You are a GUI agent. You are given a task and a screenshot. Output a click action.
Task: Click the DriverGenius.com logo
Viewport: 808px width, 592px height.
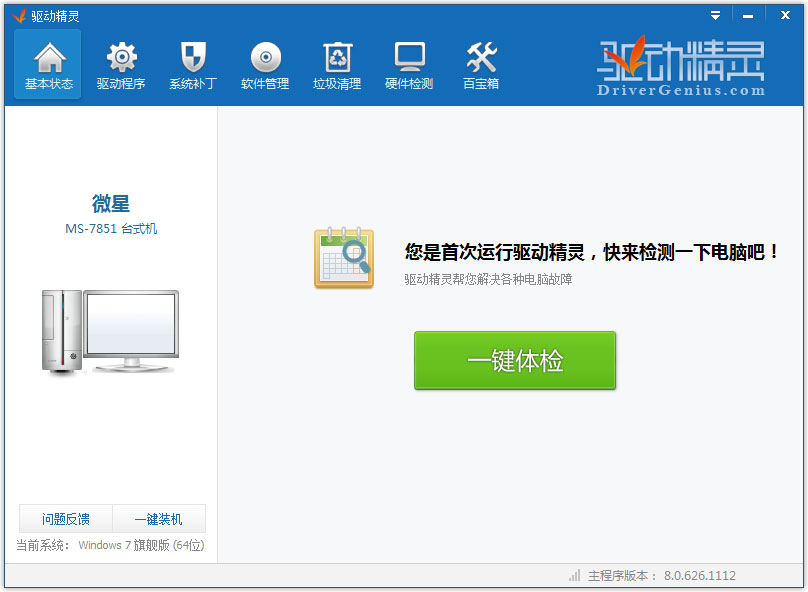point(681,65)
